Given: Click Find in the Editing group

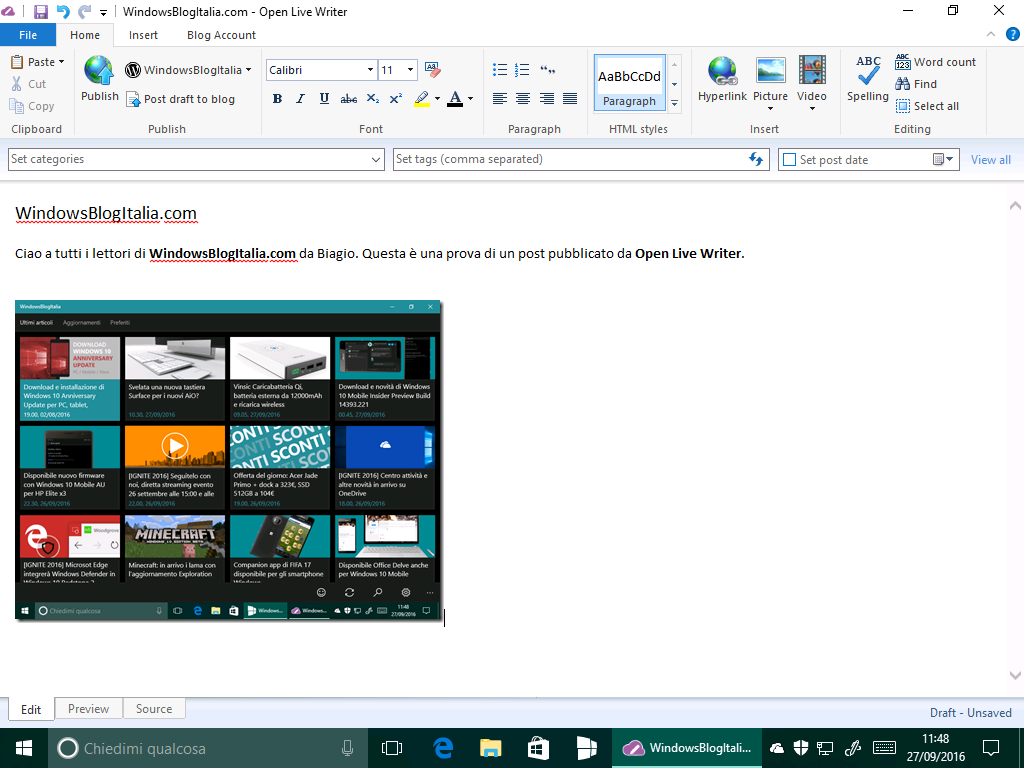Looking at the screenshot, I should point(916,84).
